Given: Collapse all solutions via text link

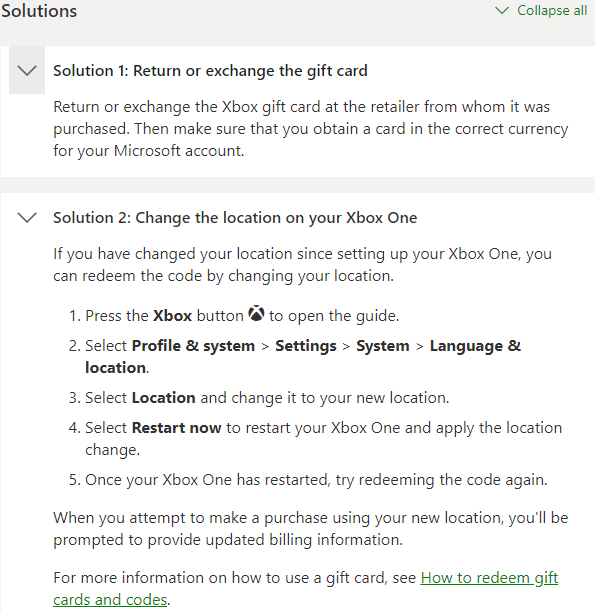Looking at the screenshot, I should pos(552,11).
